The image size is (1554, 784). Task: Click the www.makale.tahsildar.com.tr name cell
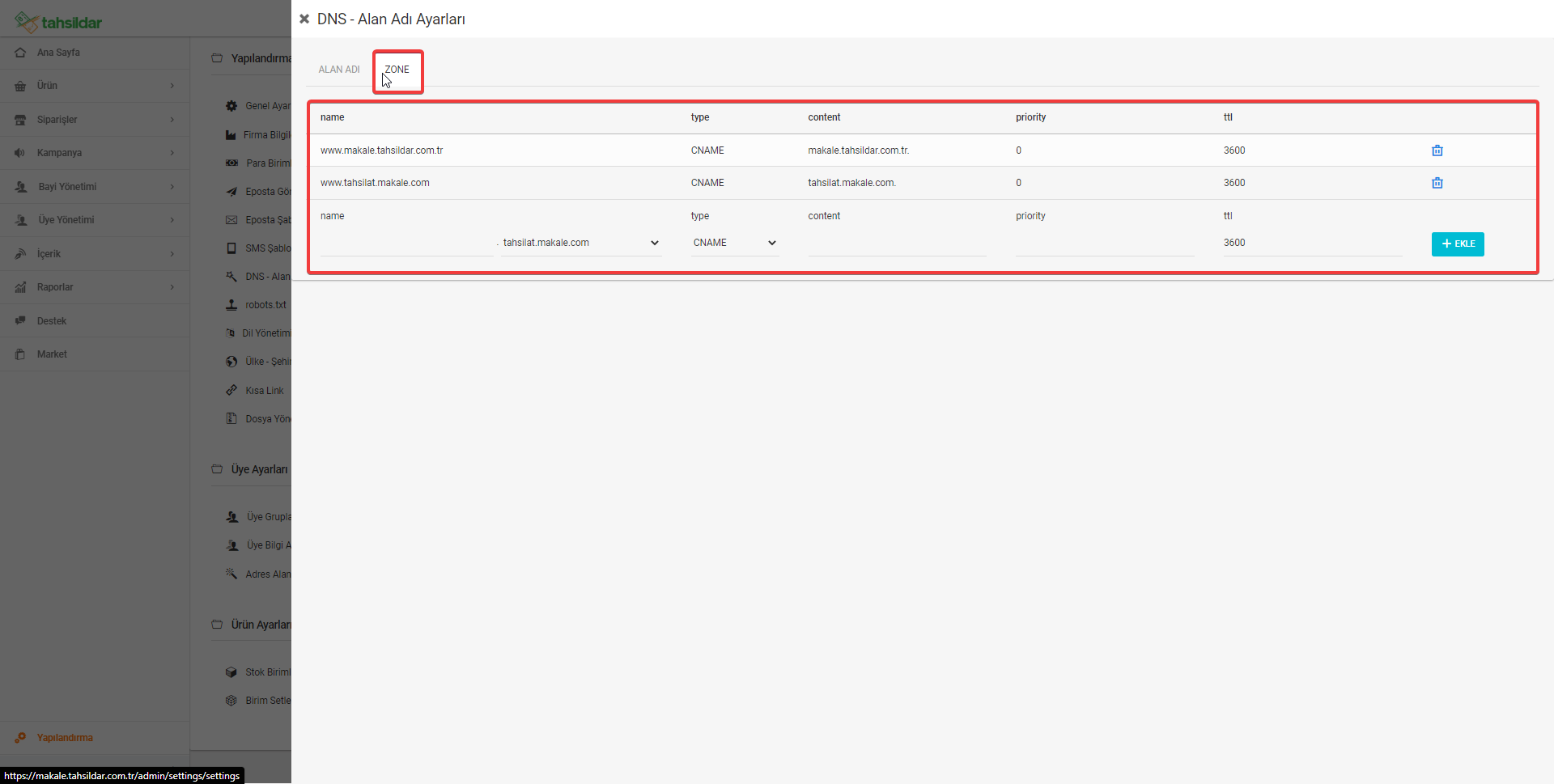pyautogui.click(x=381, y=150)
